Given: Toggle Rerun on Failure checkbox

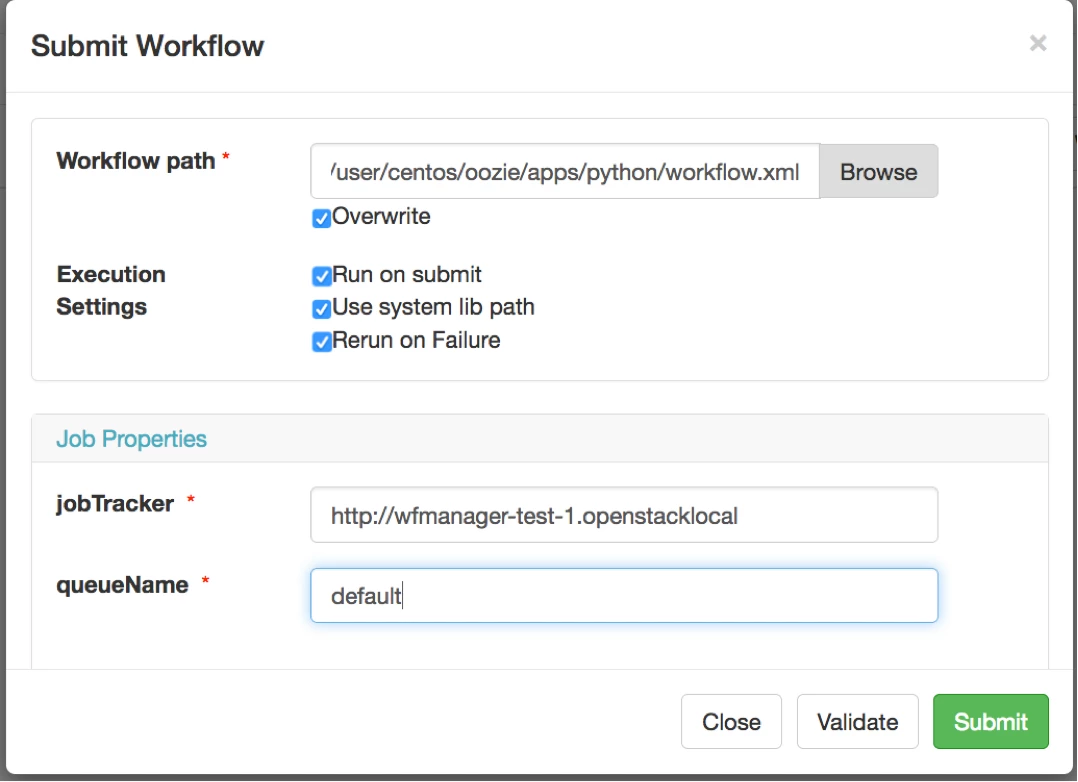Looking at the screenshot, I should 321,342.
